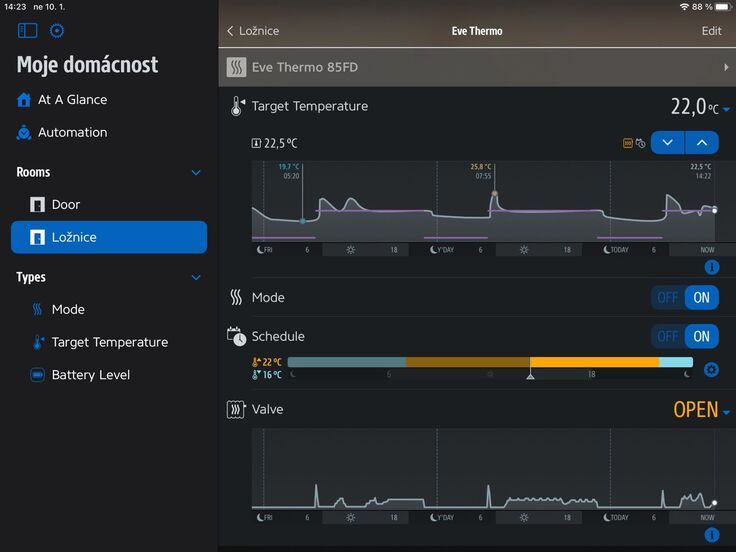This screenshot has height=552, width=736.
Task: Click the orange heating icon above the graph
Action: pos(627,143)
